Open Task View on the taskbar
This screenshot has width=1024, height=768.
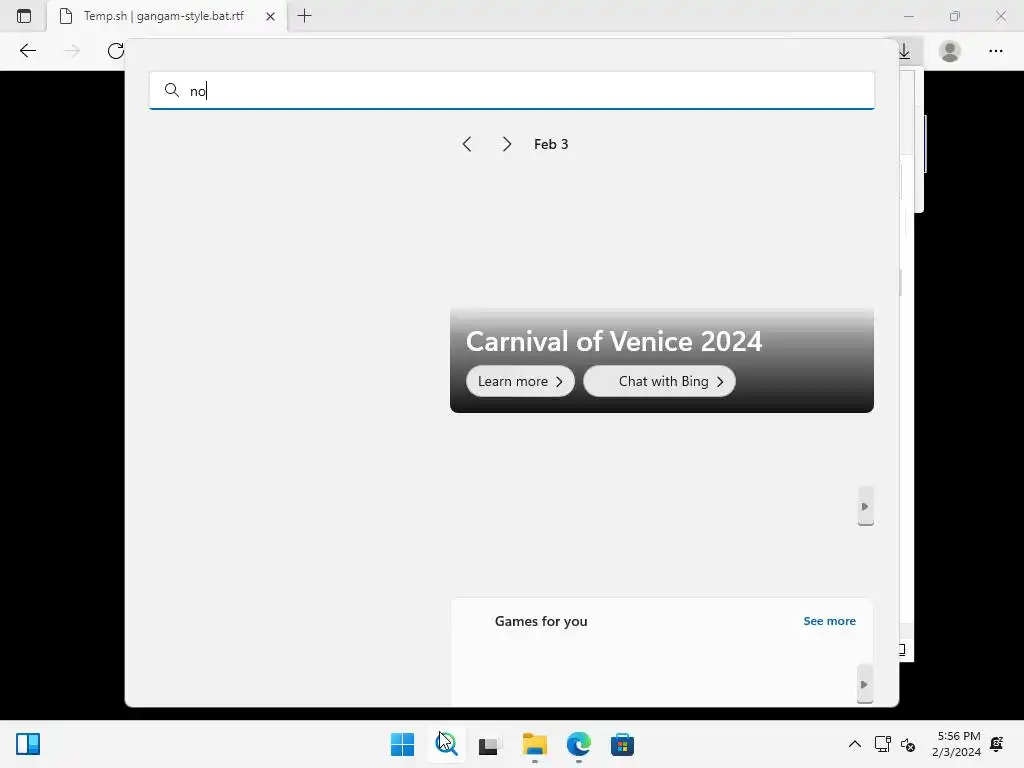pos(490,744)
